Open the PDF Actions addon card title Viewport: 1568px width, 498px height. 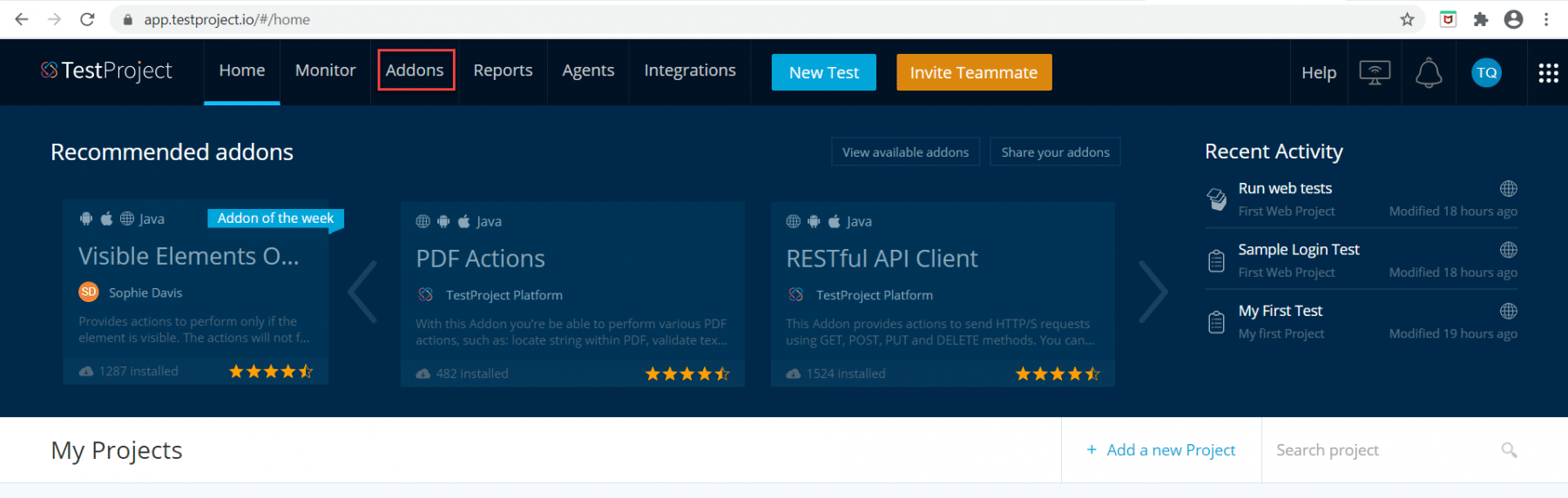click(480, 259)
